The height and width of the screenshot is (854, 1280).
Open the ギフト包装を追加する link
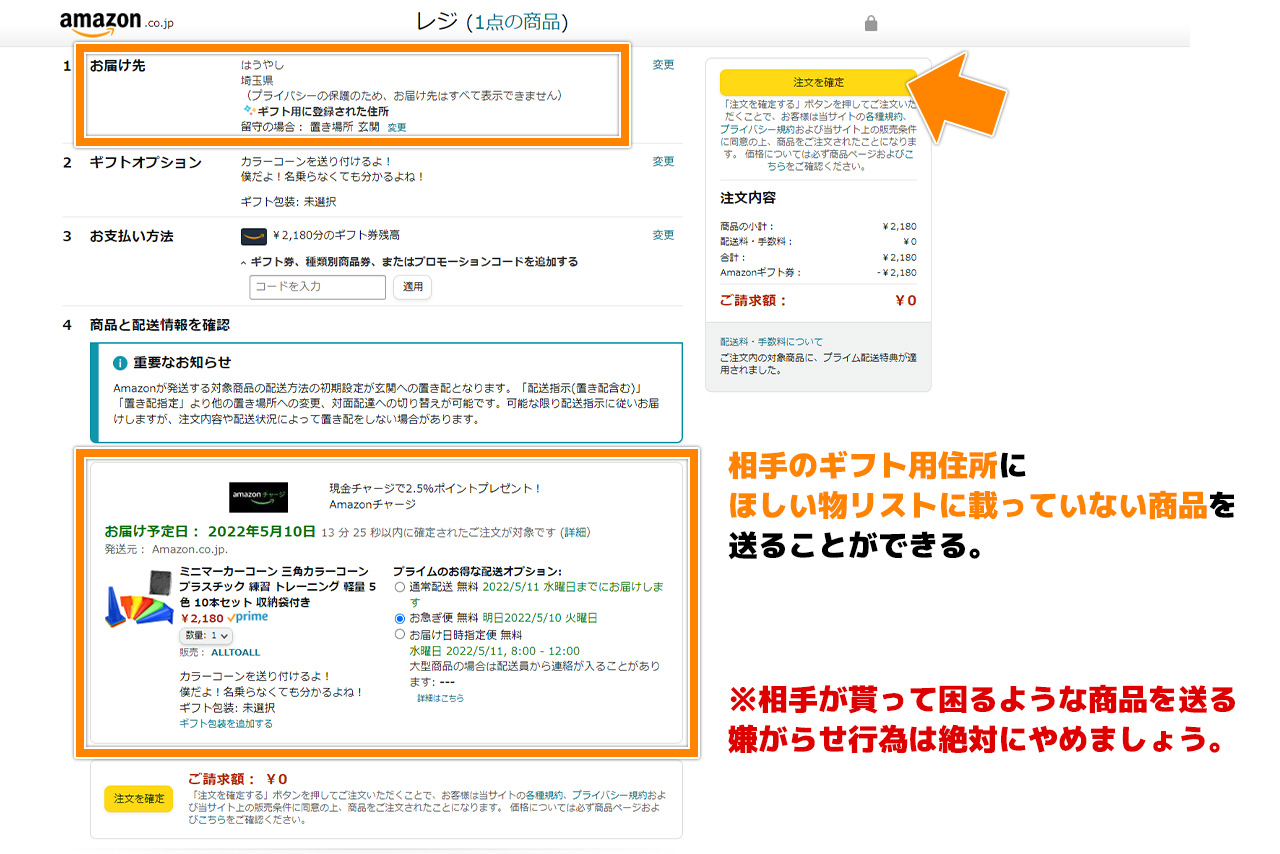pyautogui.click(x=225, y=723)
